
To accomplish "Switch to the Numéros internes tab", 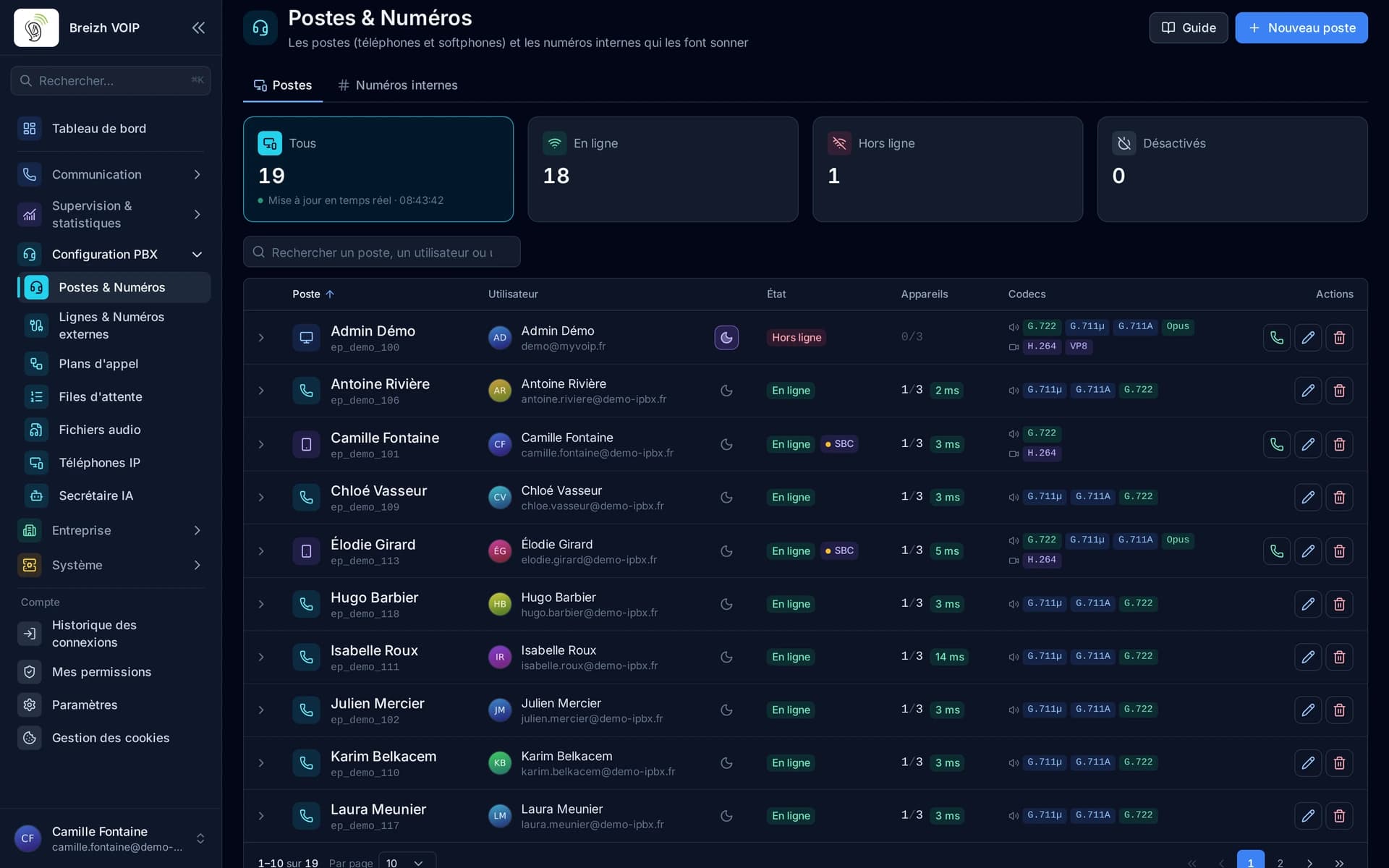I will (x=398, y=85).
